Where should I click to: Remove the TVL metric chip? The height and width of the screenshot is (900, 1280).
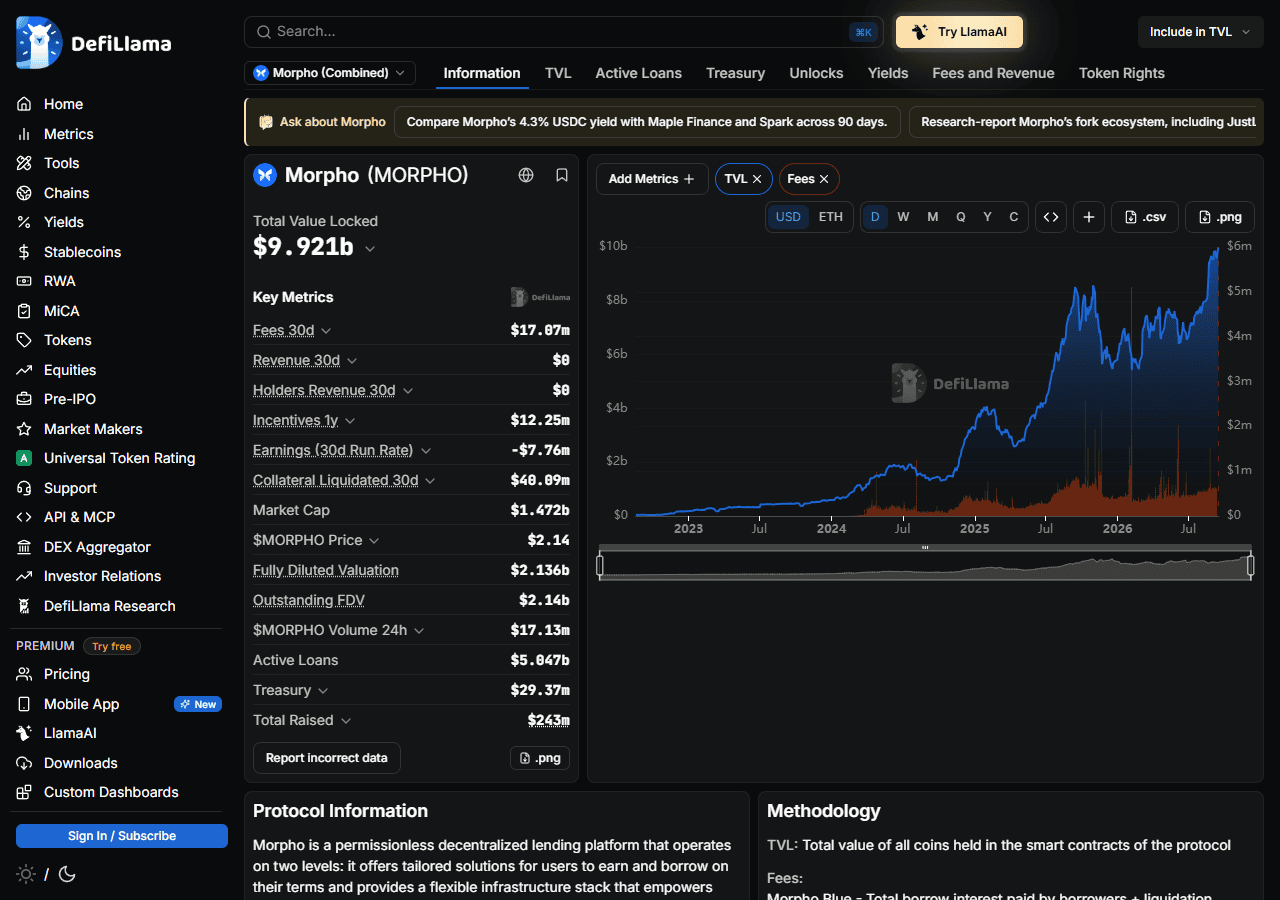tap(757, 179)
